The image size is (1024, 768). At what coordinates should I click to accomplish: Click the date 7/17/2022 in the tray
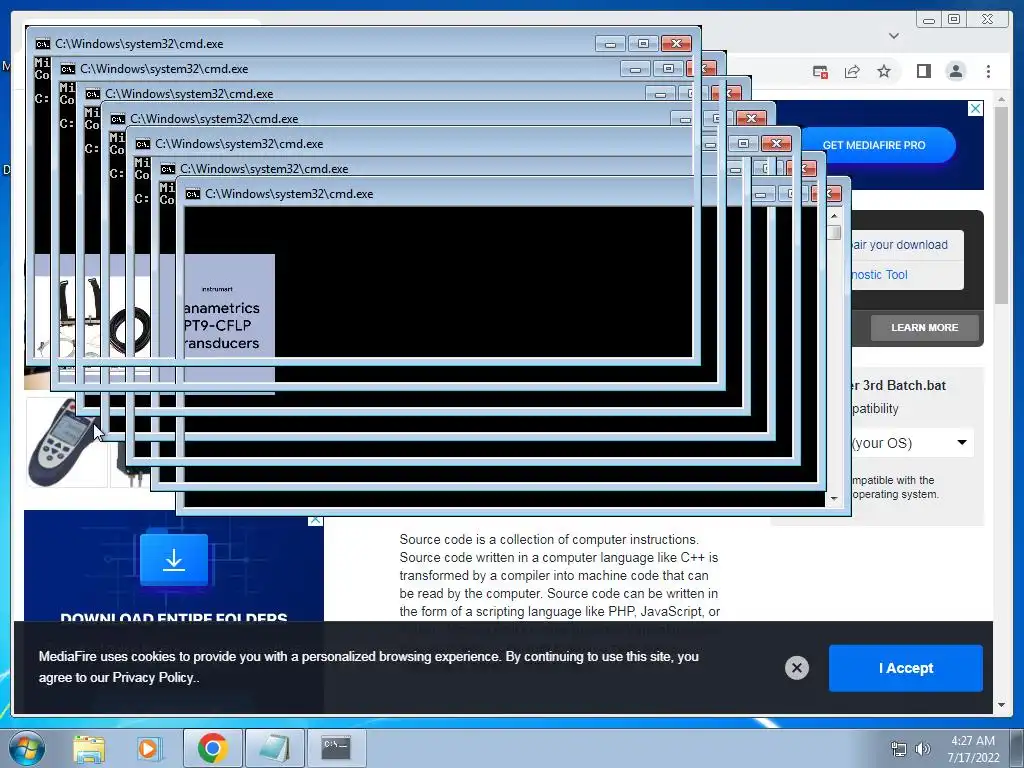point(973,758)
